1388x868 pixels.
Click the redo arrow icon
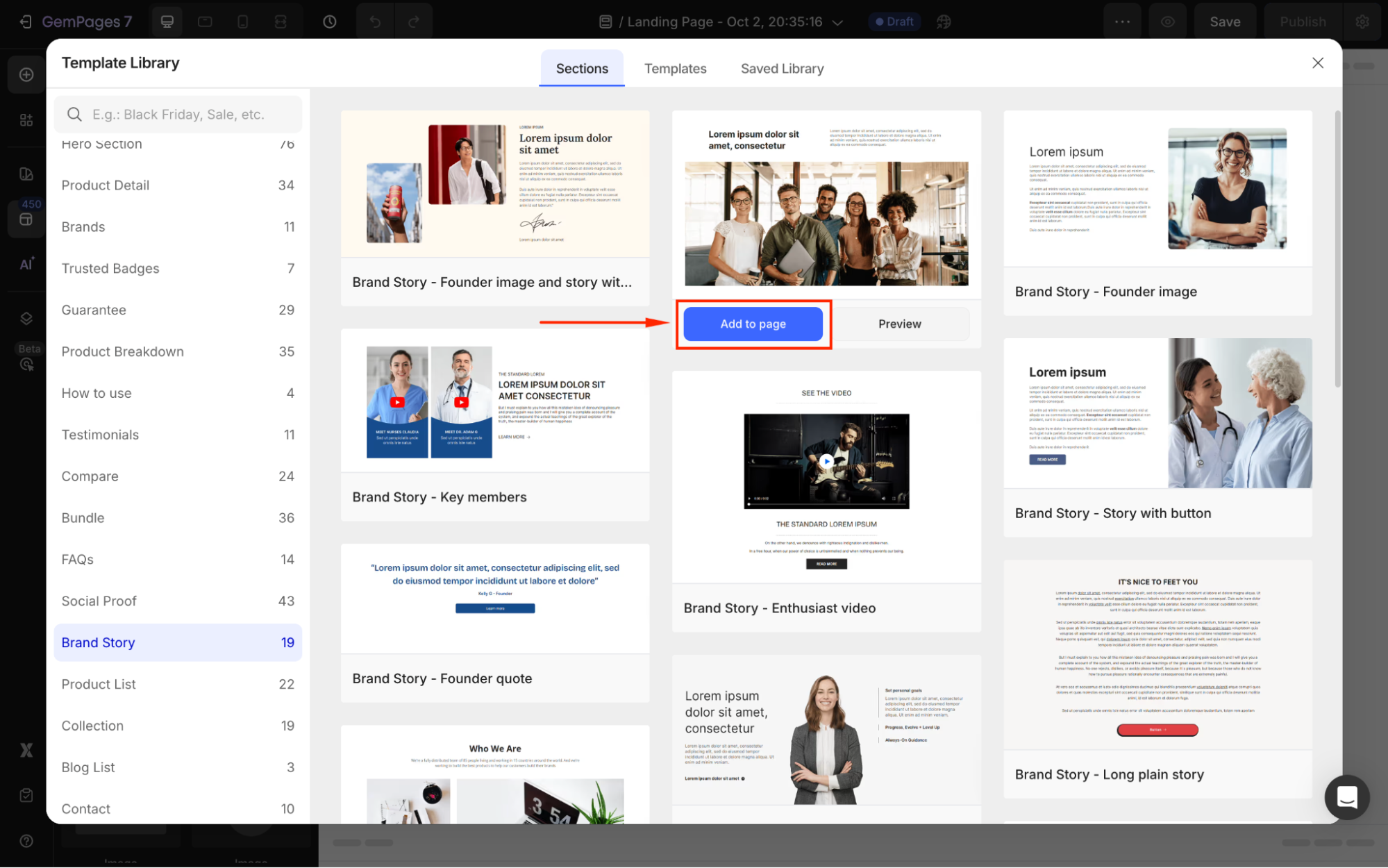pyautogui.click(x=414, y=22)
